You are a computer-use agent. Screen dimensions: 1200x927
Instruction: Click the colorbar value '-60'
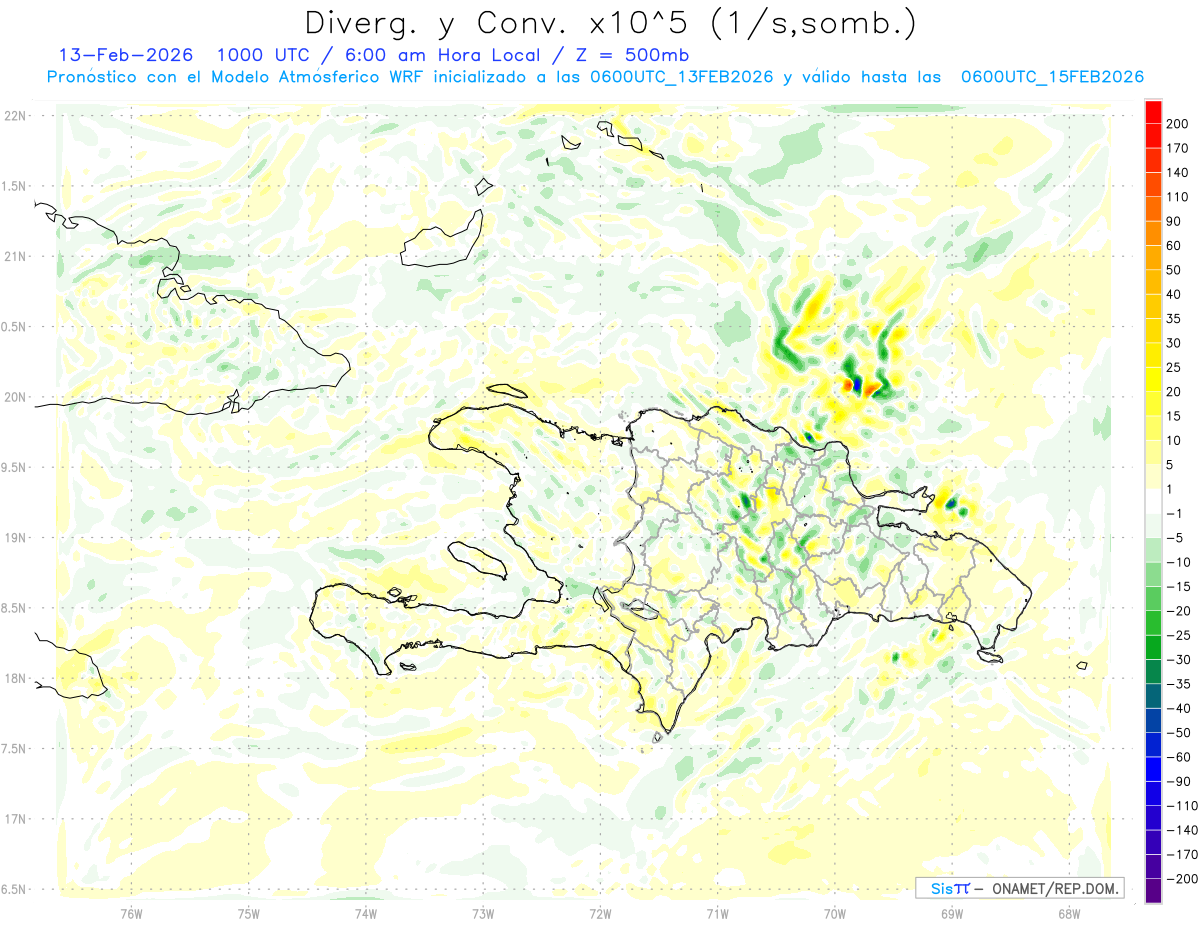1178,758
